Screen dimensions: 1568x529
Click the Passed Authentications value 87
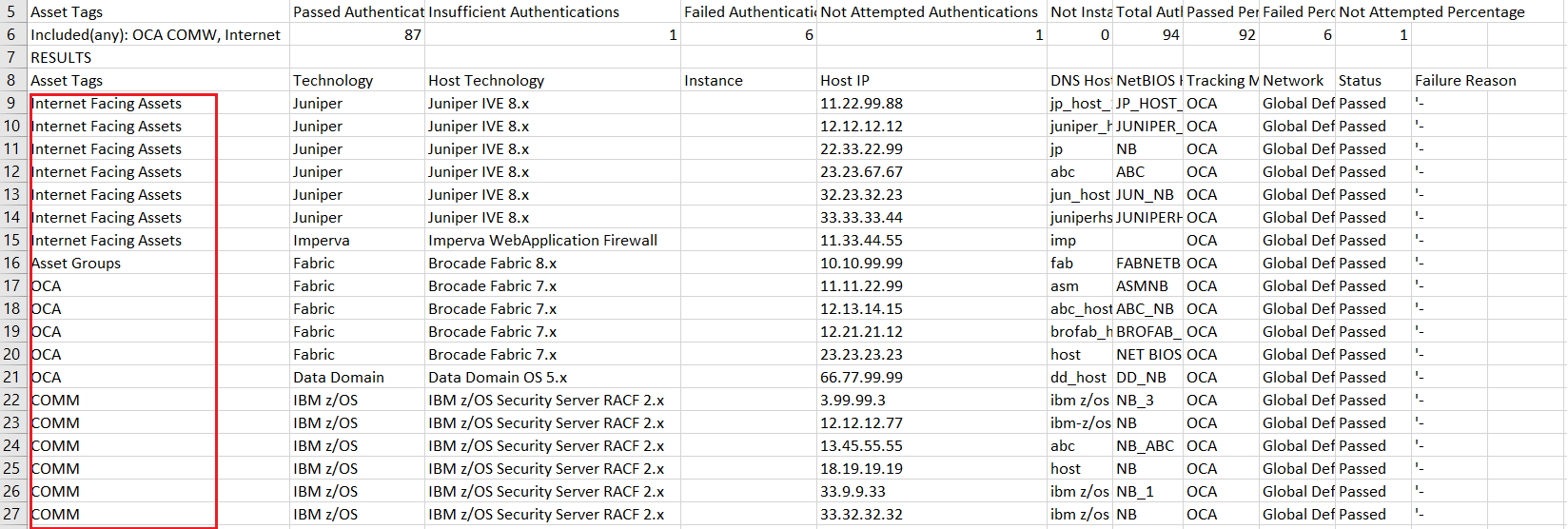point(357,34)
